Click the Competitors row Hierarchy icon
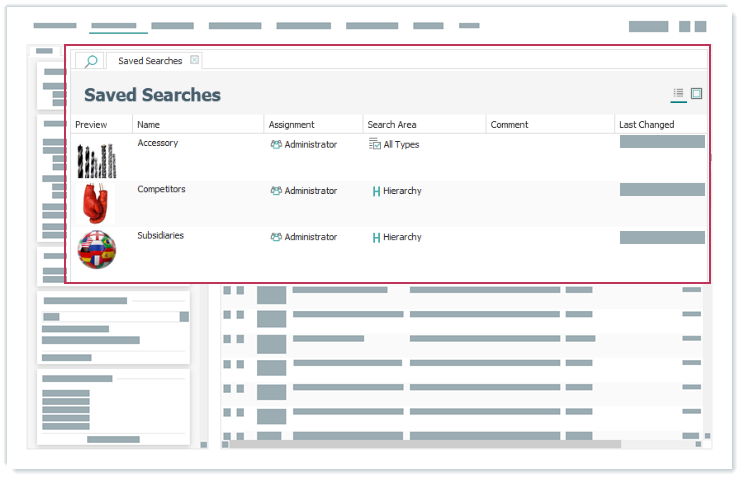Viewport: 742px width, 479px height. click(x=375, y=191)
